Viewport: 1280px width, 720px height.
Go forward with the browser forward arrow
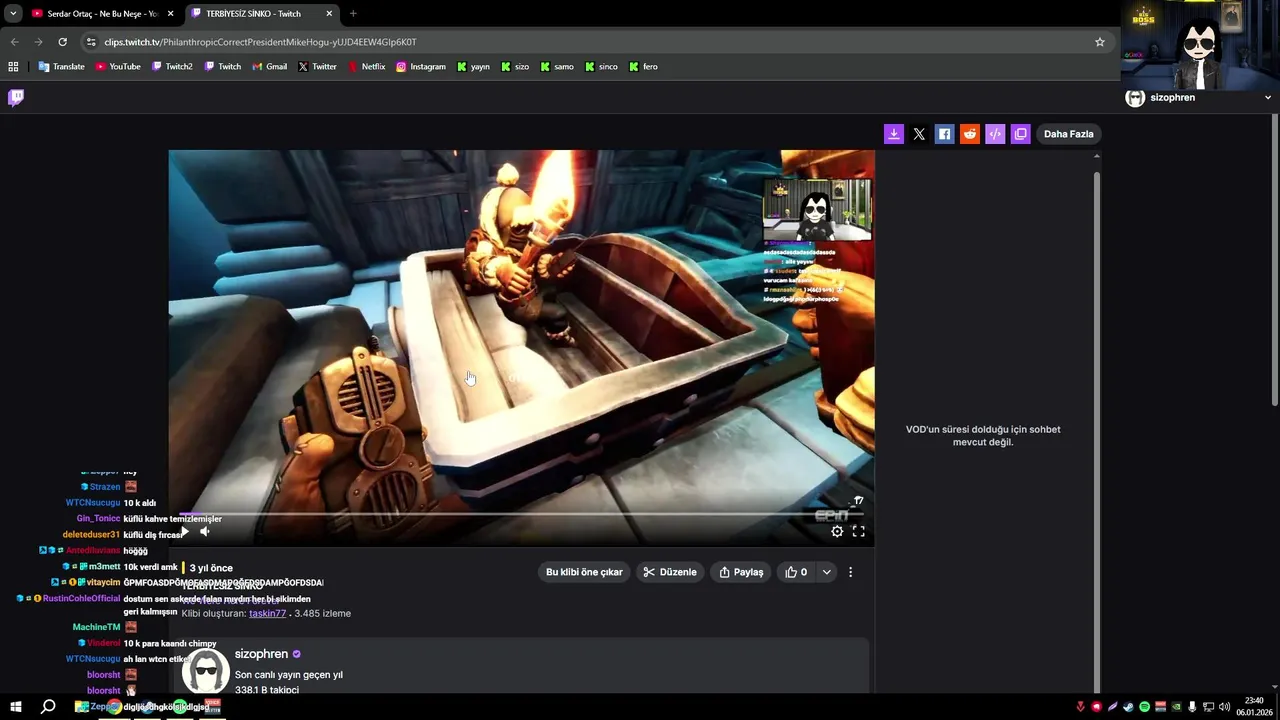click(x=38, y=42)
